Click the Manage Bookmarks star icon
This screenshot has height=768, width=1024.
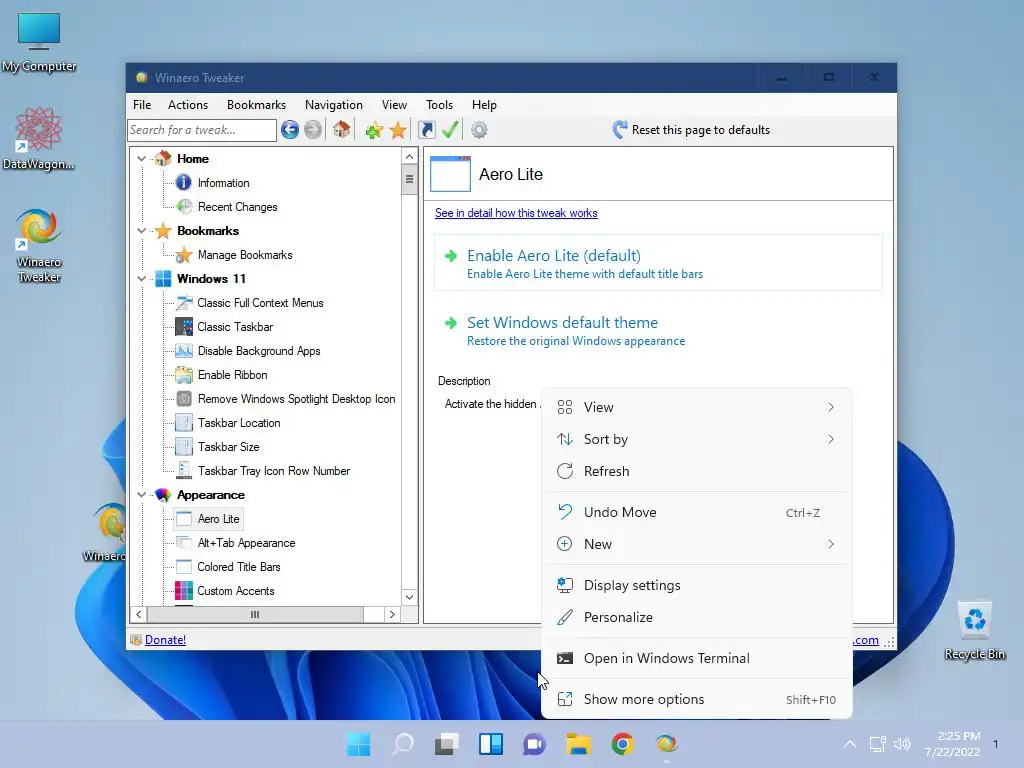[184, 255]
